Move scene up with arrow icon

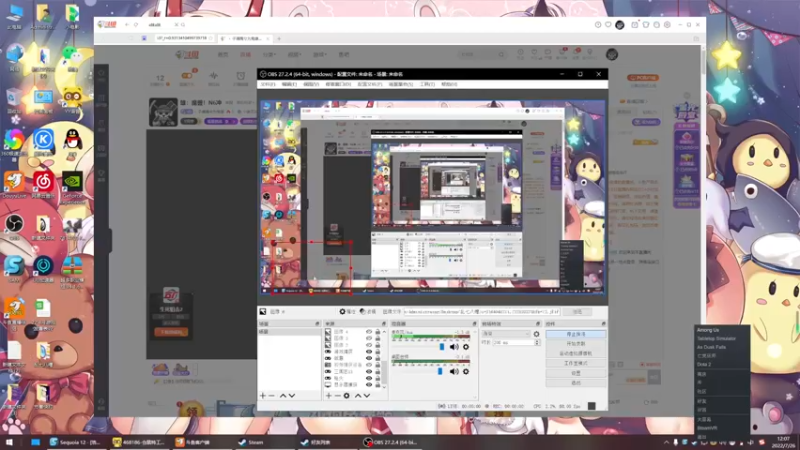click(x=283, y=395)
